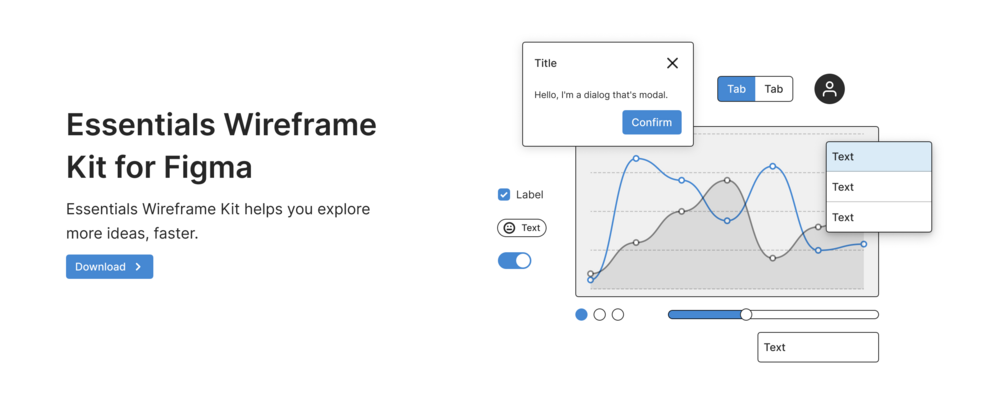Select the filled blue radio button
This screenshot has width=1005, height=408.
point(582,315)
